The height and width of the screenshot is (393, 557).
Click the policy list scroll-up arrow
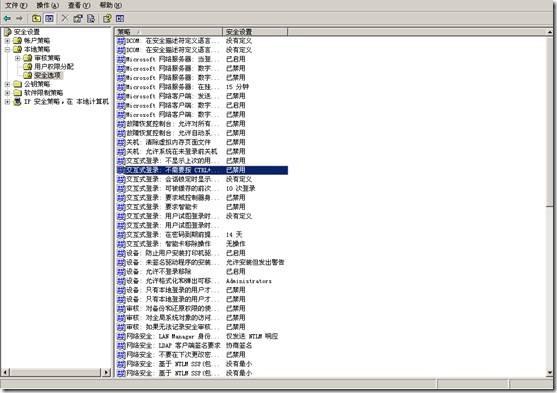(x=550, y=32)
